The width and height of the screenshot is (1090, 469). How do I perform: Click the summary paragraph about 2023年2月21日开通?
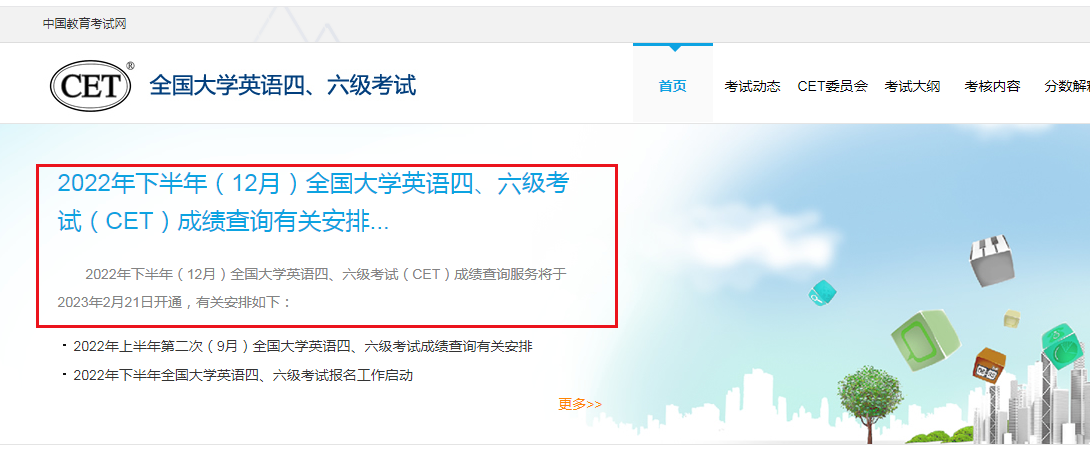coord(312,288)
